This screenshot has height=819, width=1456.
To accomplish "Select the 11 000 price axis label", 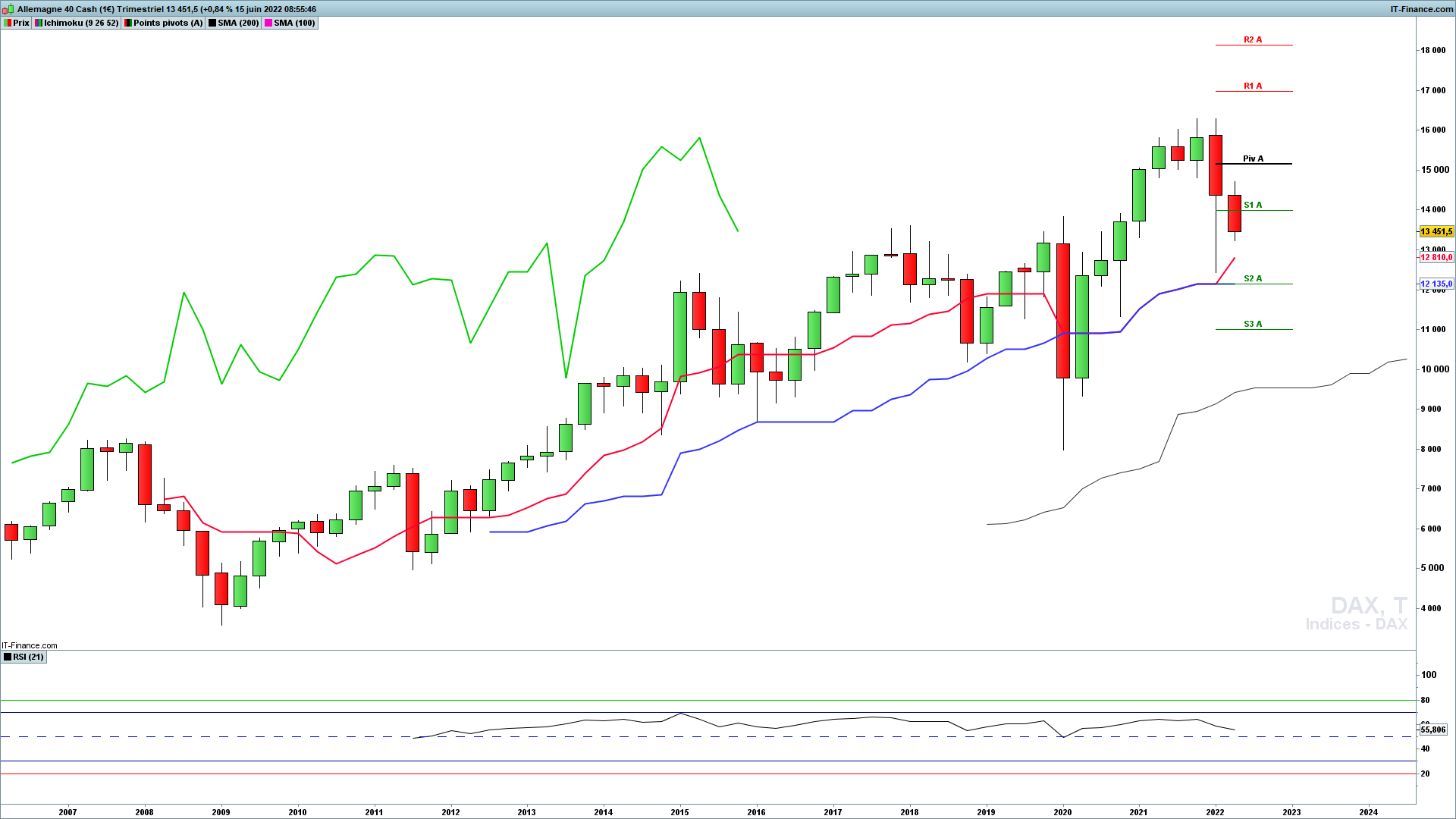I will point(1433,329).
